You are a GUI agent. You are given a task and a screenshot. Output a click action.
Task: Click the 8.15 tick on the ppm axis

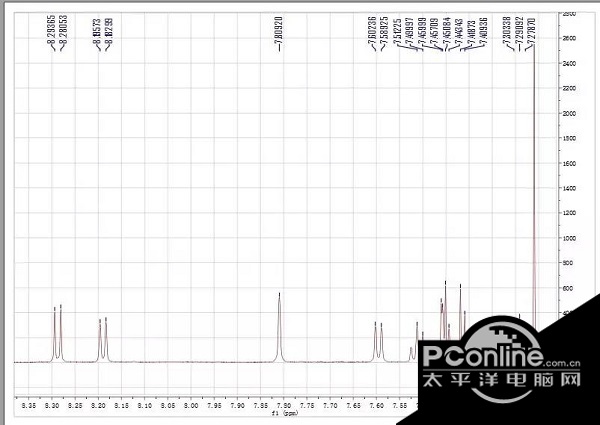(x=122, y=405)
